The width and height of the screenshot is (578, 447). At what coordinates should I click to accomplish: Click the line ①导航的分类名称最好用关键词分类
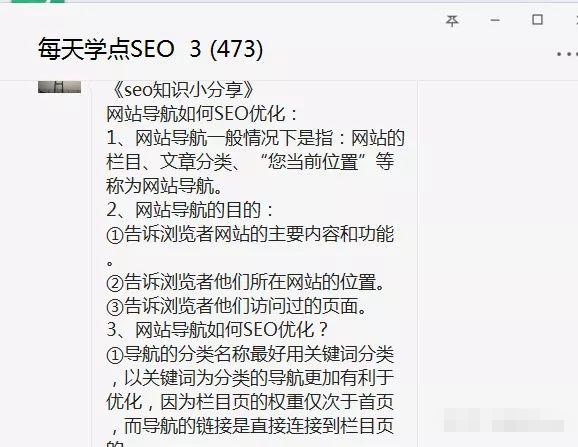point(250,355)
